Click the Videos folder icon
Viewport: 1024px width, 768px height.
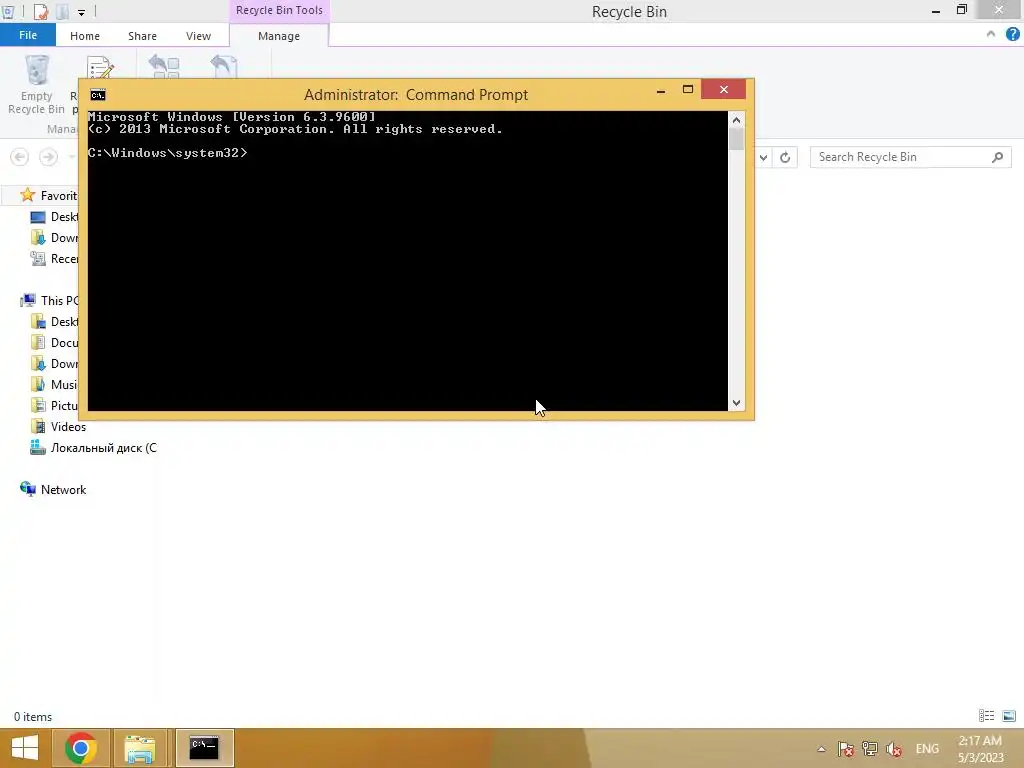point(38,426)
